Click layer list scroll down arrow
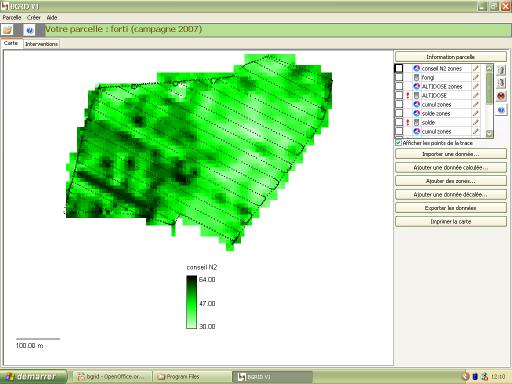This screenshot has height=384, width=512. pos(489,134)
